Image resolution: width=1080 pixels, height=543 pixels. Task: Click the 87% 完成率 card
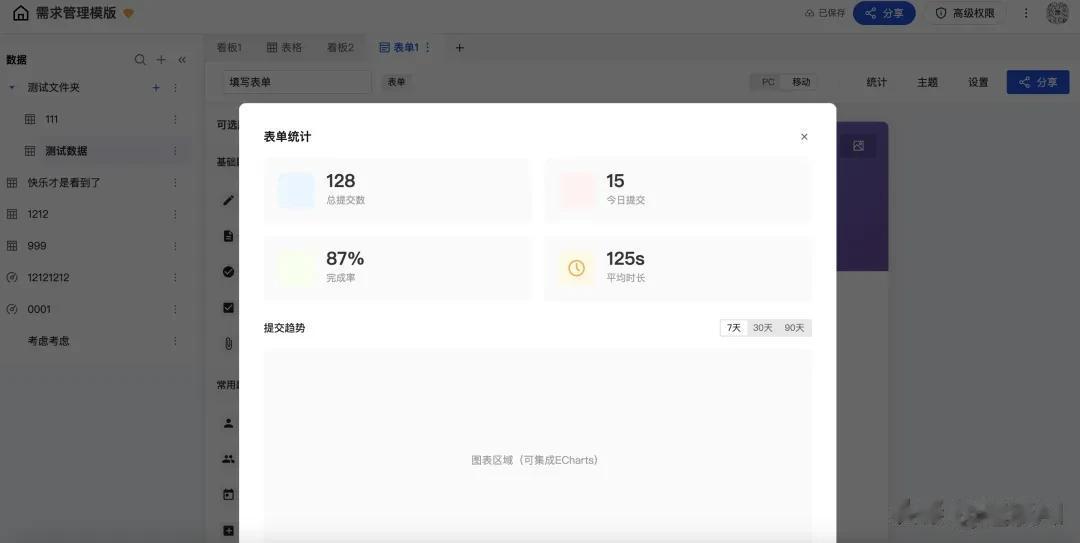pos(397,268)
